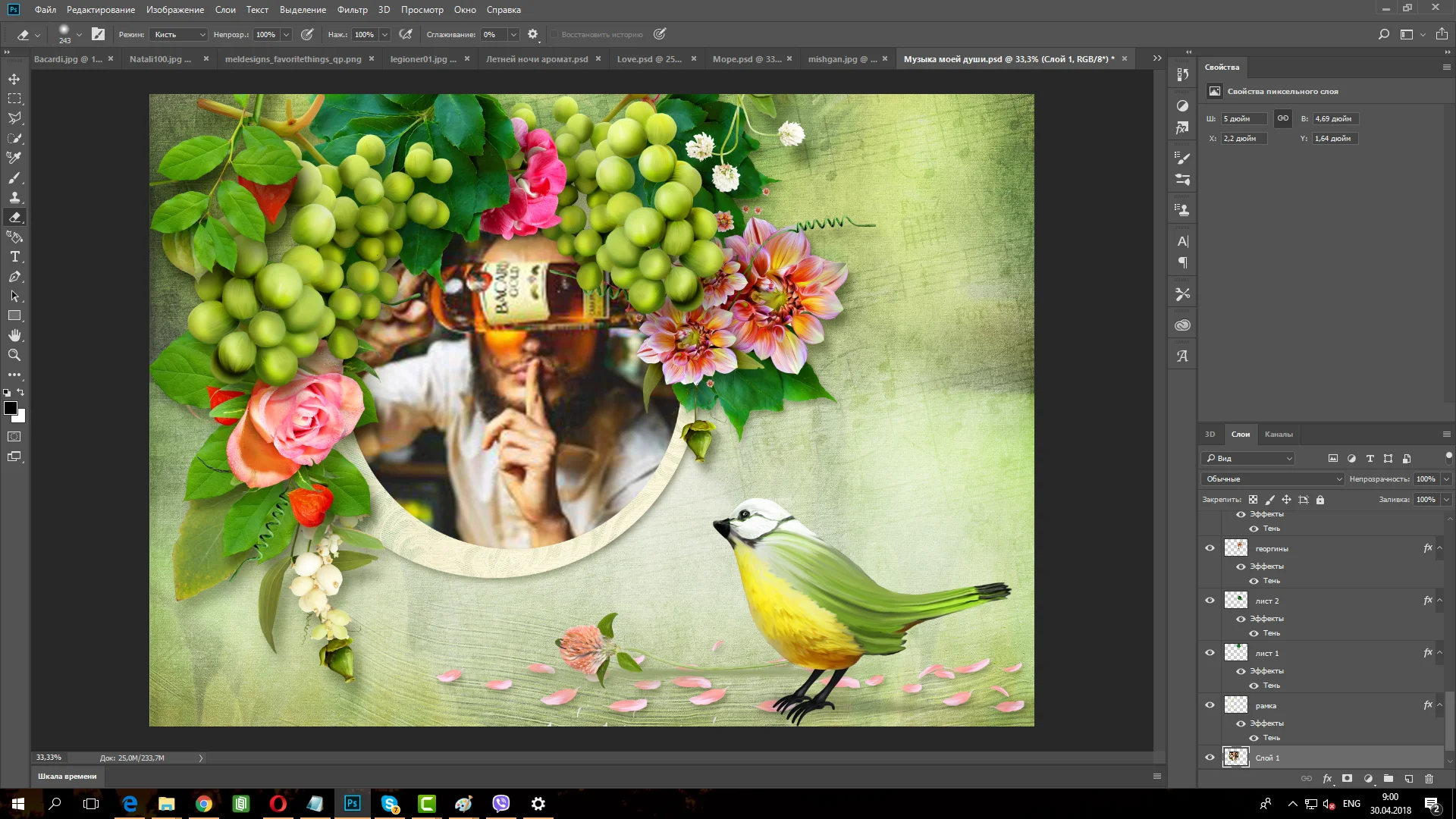Select the Zoom tool
Screen dimensions: 1456x819
(14, 355)
